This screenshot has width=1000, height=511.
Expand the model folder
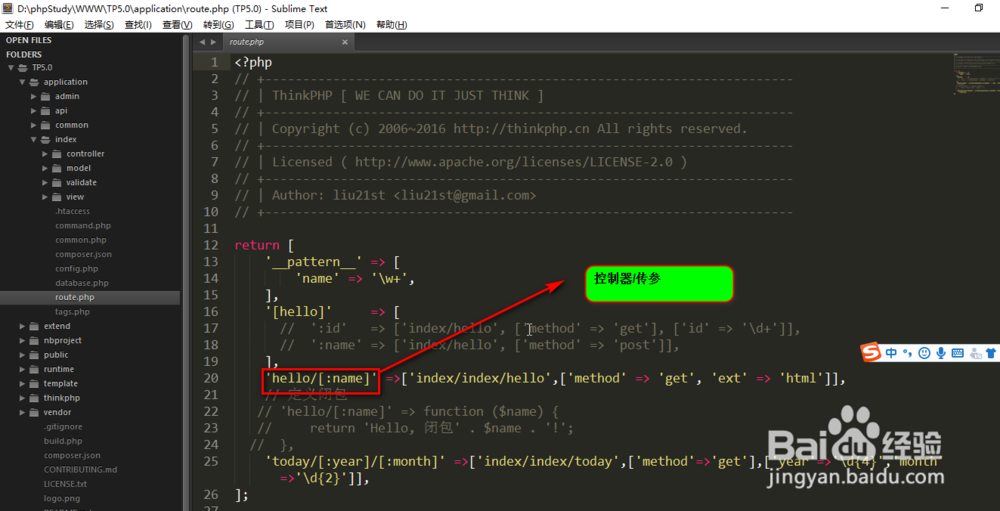45,168
